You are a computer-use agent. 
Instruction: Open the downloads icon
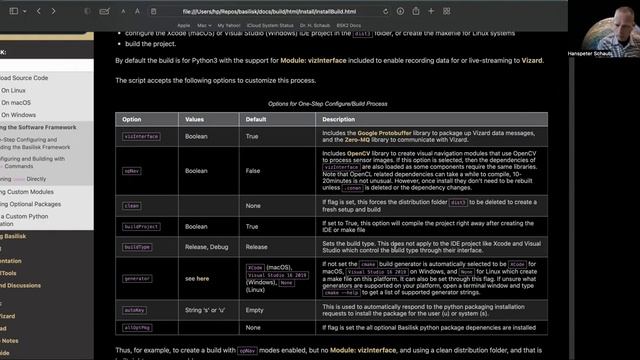tap(400, 11)
